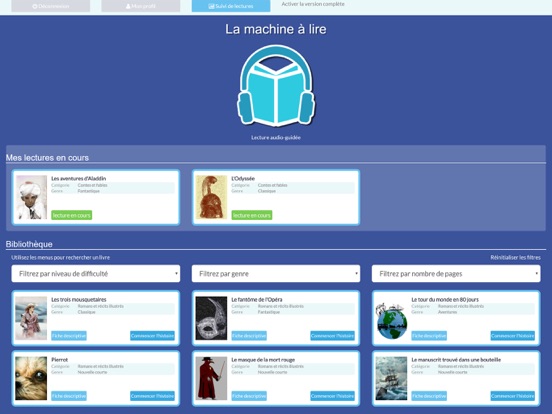This screenshot has height=414, width=552.
Task: Open the Pierrot dog cover thumbnail
Action: pos(31,378)
